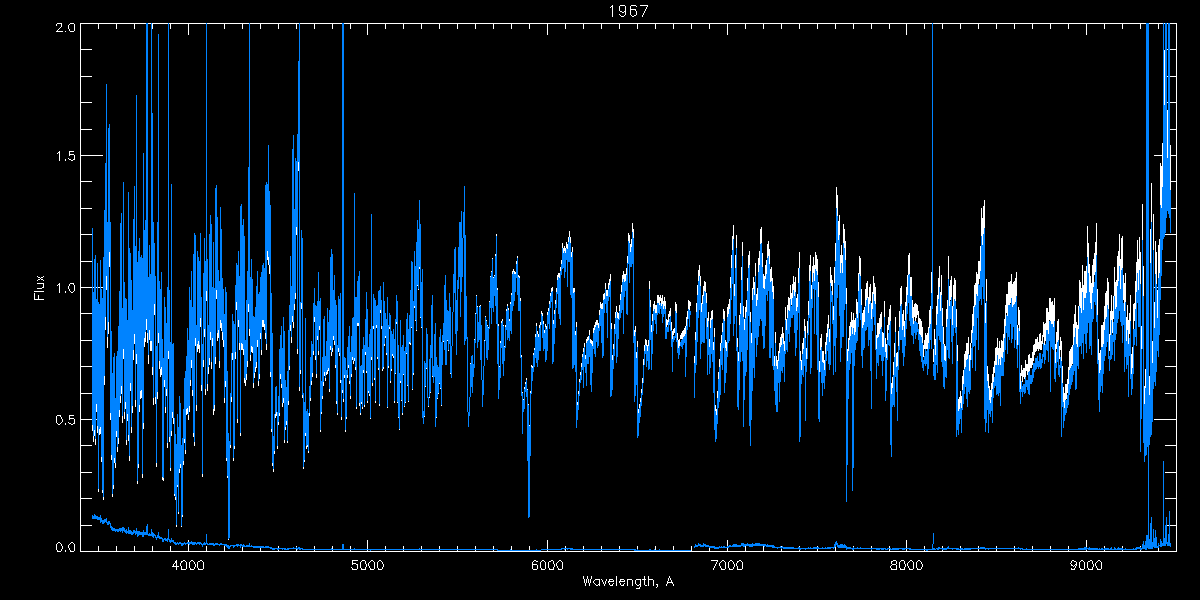This screenshot has width=1200, height=600.
Task: Click the y-axis tick label '1.0'
Action: pyautogui.click(x=64, y=288)
